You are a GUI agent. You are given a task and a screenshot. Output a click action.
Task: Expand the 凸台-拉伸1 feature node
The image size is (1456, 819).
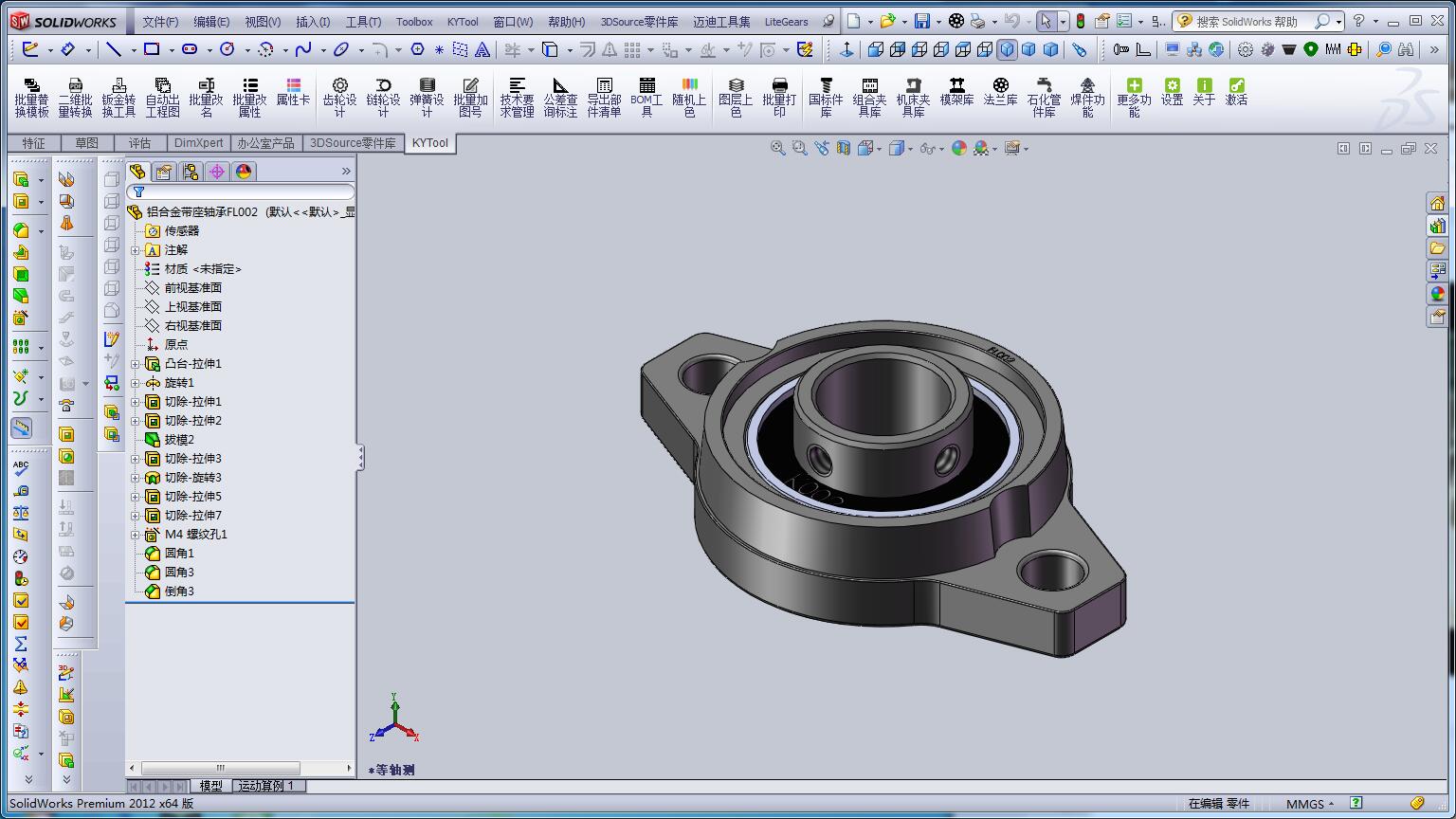(135, 364)
